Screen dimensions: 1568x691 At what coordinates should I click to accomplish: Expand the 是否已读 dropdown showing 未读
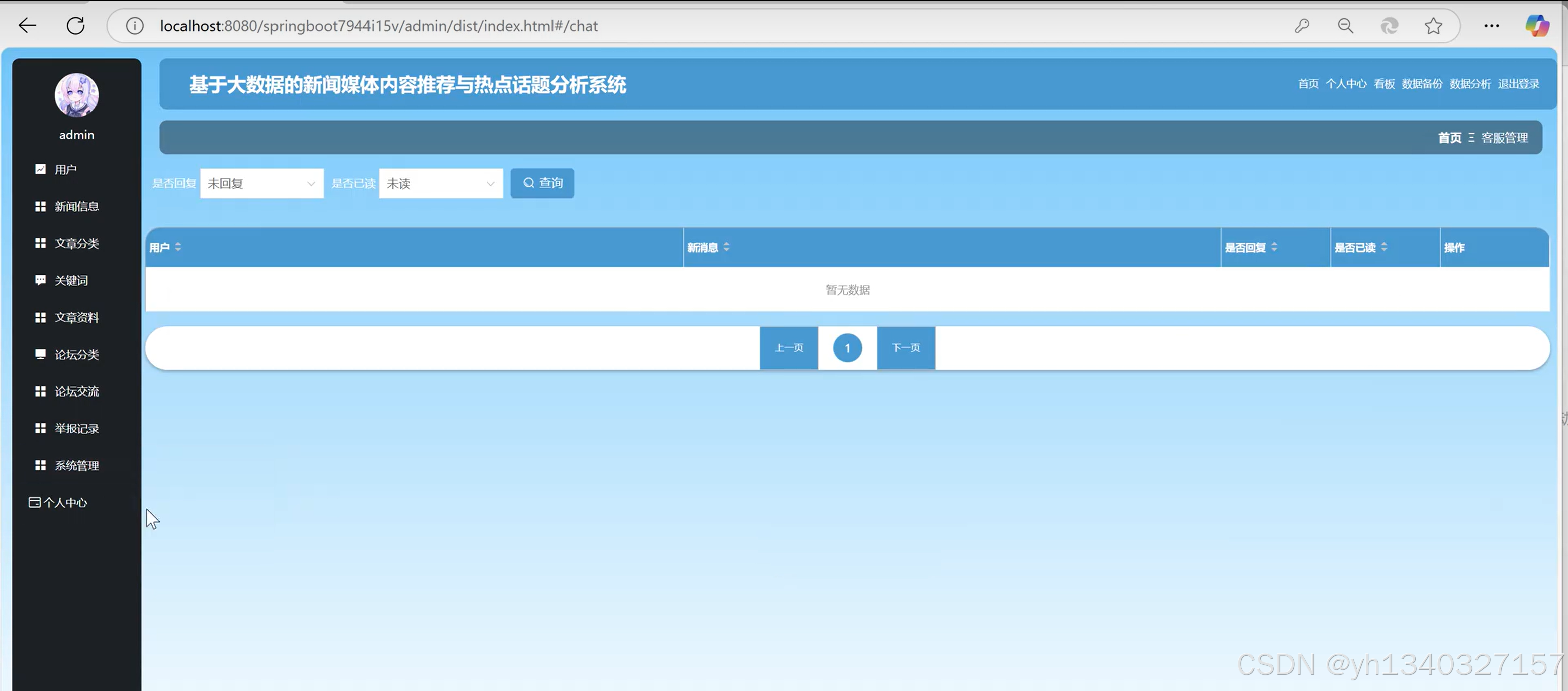[x=441, y=184]
